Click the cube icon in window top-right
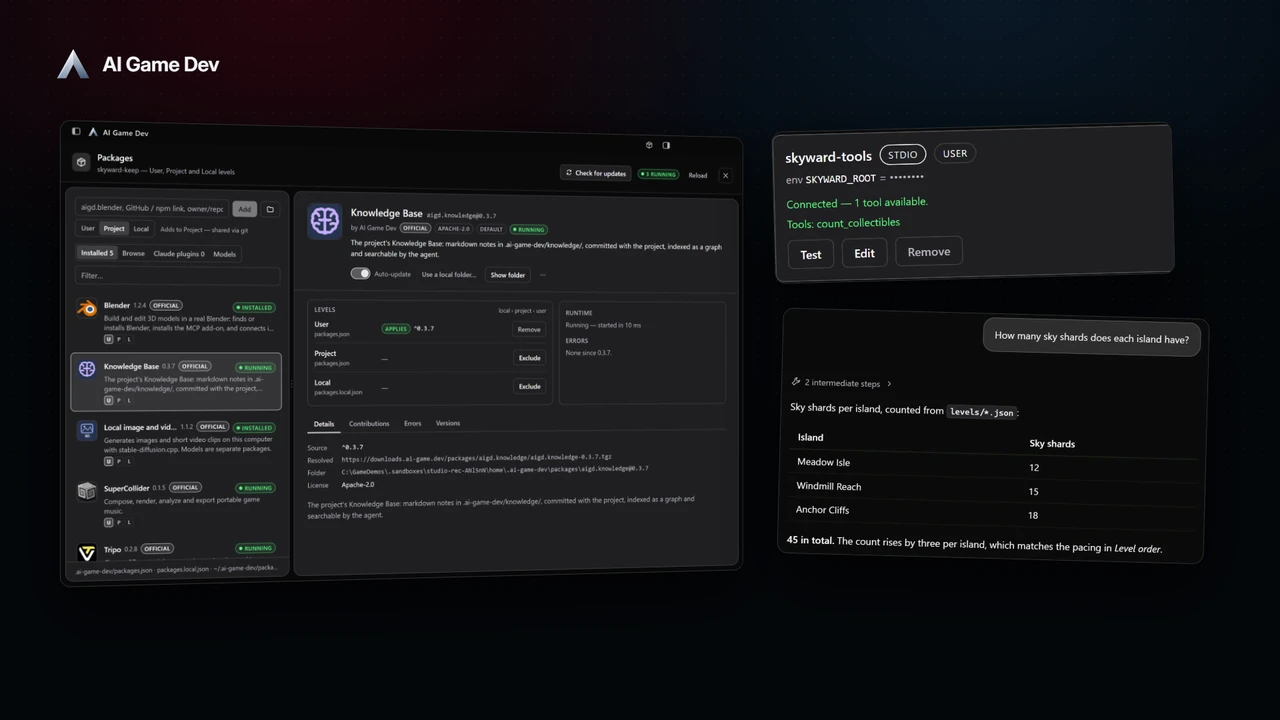The width and height of the screenshot is (1280, 720). (x=649, y=145)
